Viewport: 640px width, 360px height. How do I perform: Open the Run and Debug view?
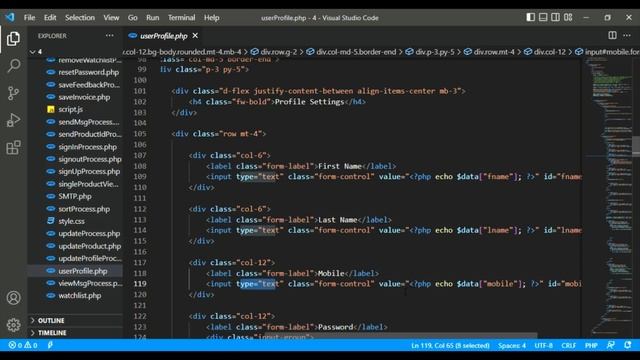(x=13, y=120)
